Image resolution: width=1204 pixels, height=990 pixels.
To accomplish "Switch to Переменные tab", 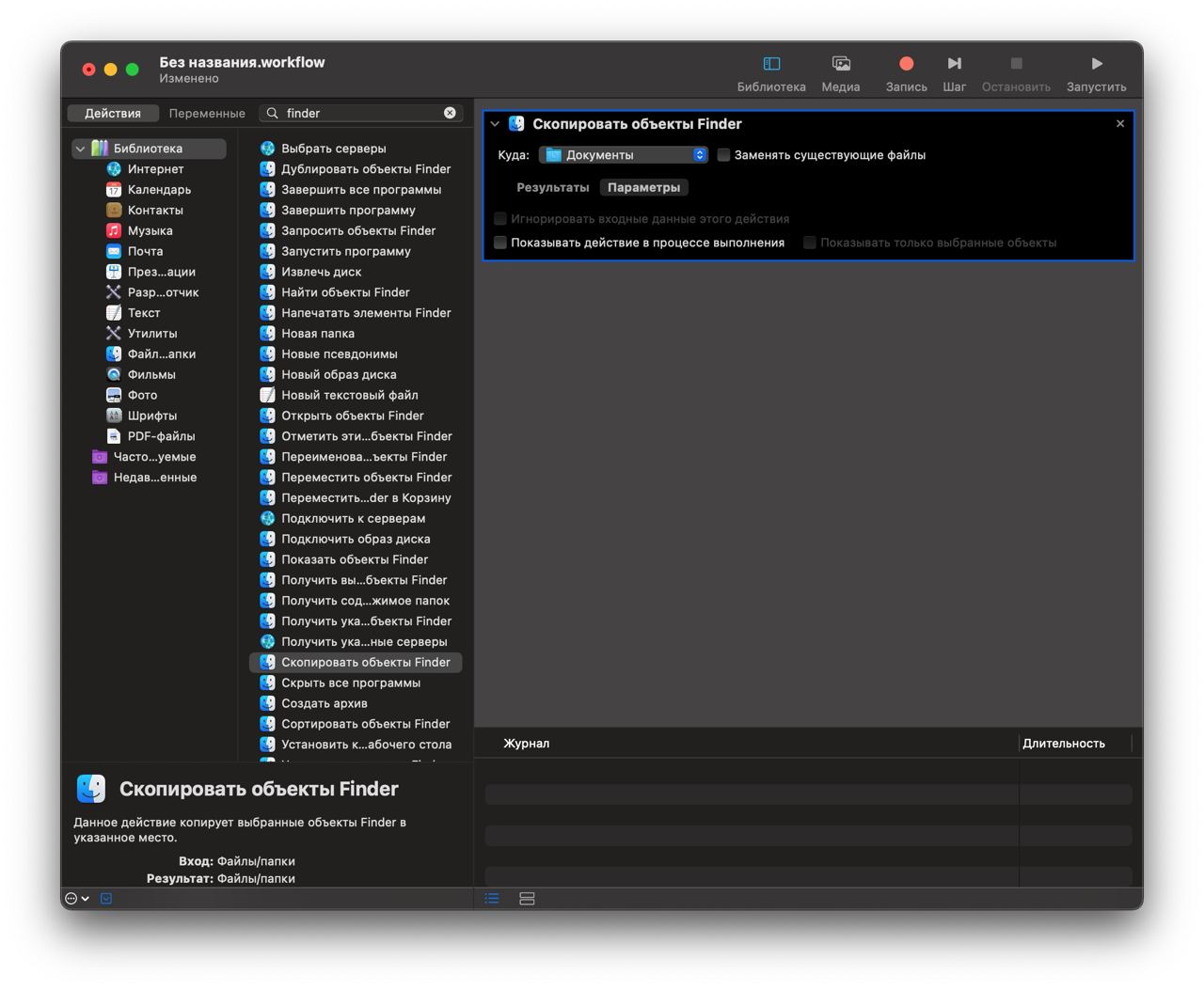I will click(207, 113).
